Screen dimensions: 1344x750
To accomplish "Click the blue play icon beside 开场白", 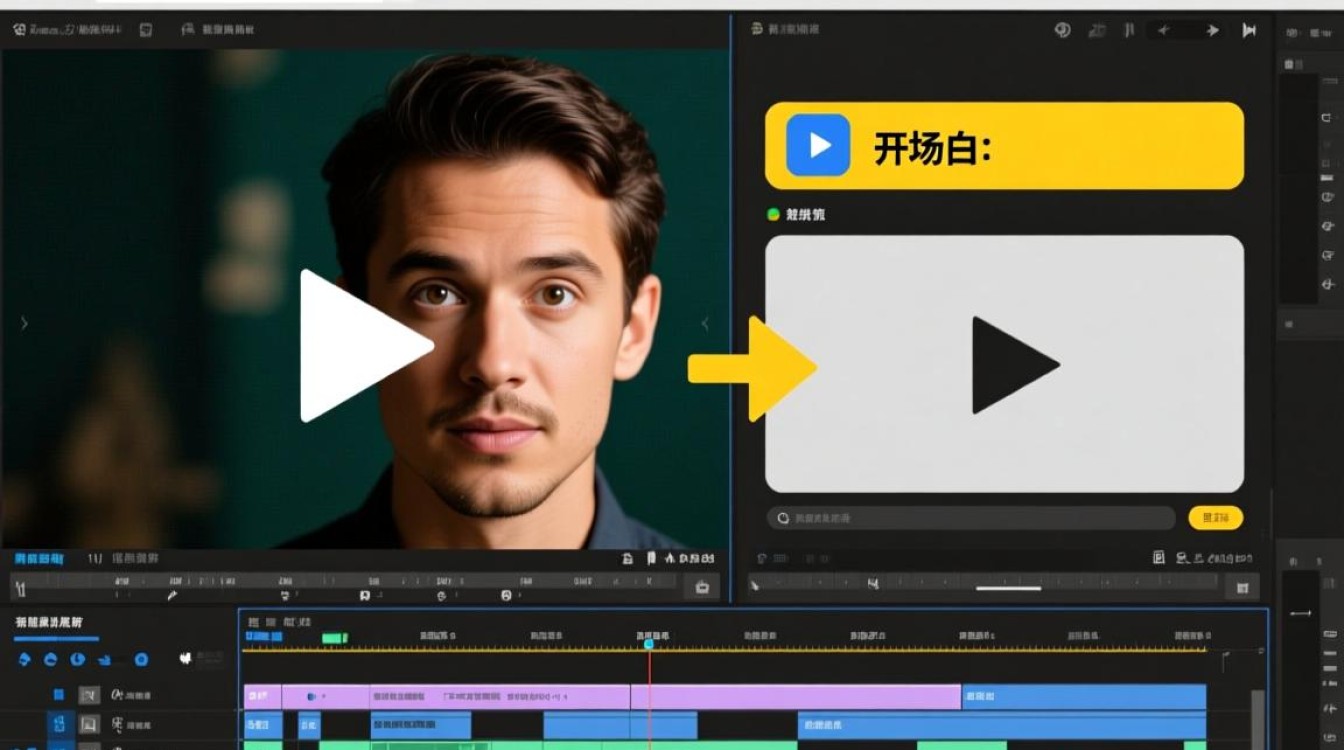I will (818, 145).
